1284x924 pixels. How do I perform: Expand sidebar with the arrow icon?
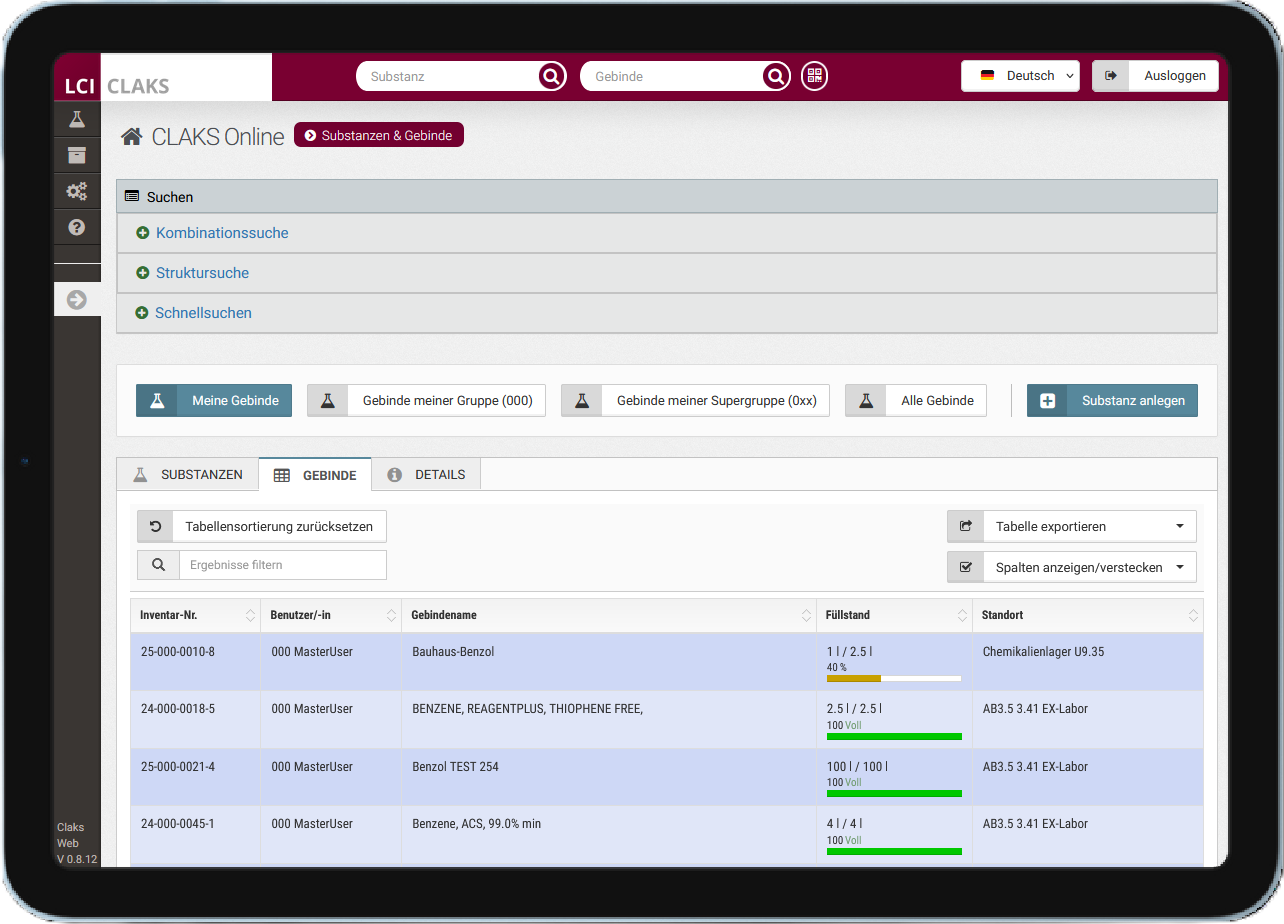(x=77, y=299)
